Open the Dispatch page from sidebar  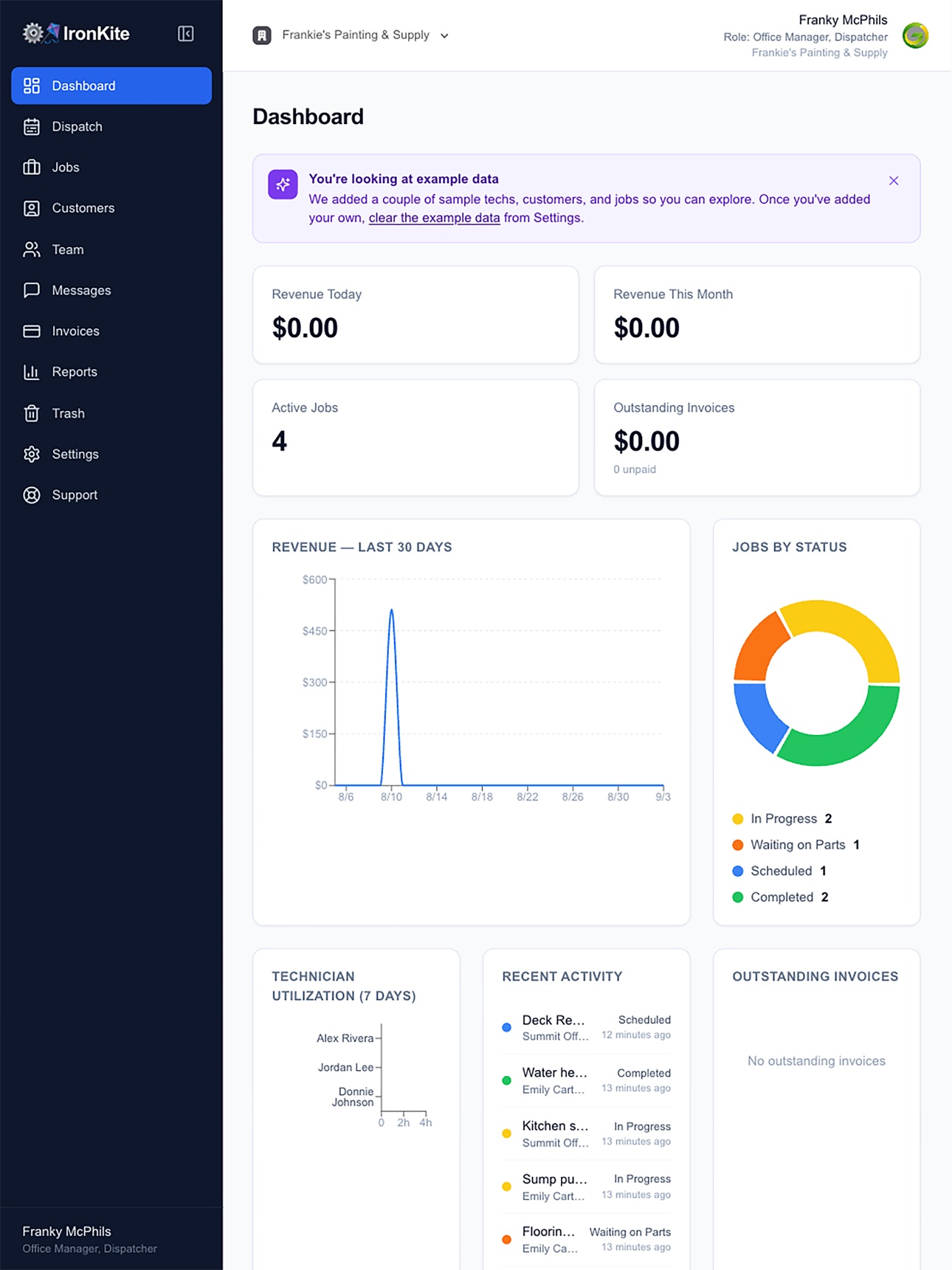(111, 127)
